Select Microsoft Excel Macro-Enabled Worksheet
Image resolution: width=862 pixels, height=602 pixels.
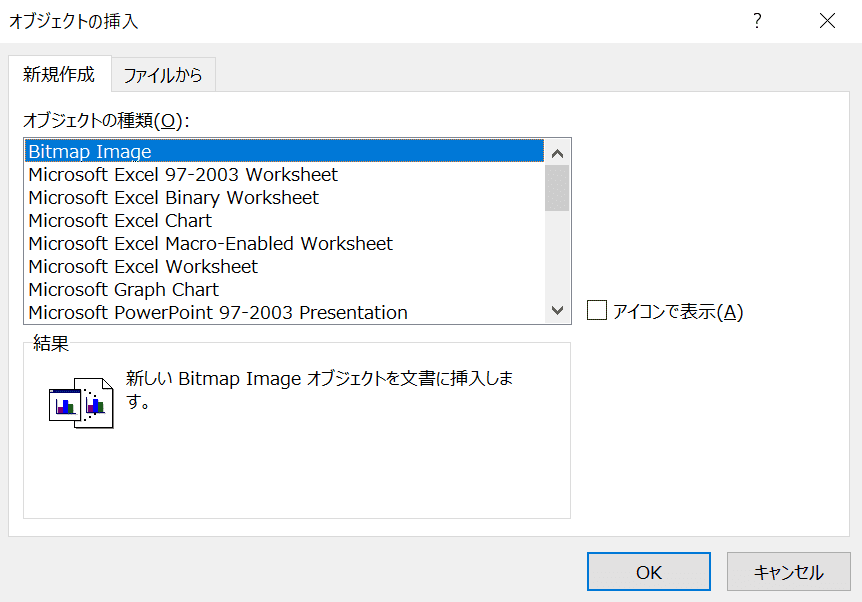point(284,244)
